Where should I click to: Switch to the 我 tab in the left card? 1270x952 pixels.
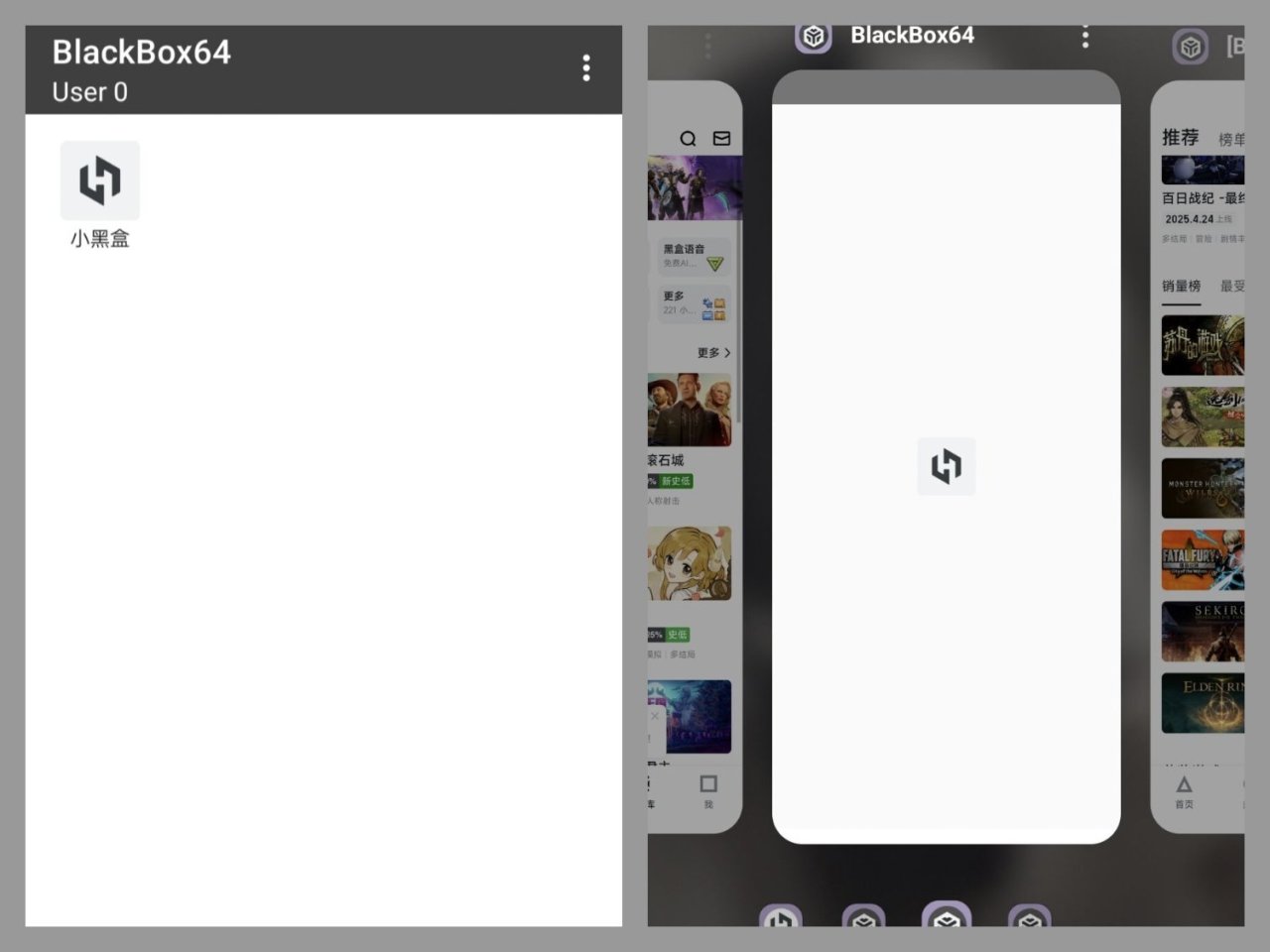[x=708, y=791]
